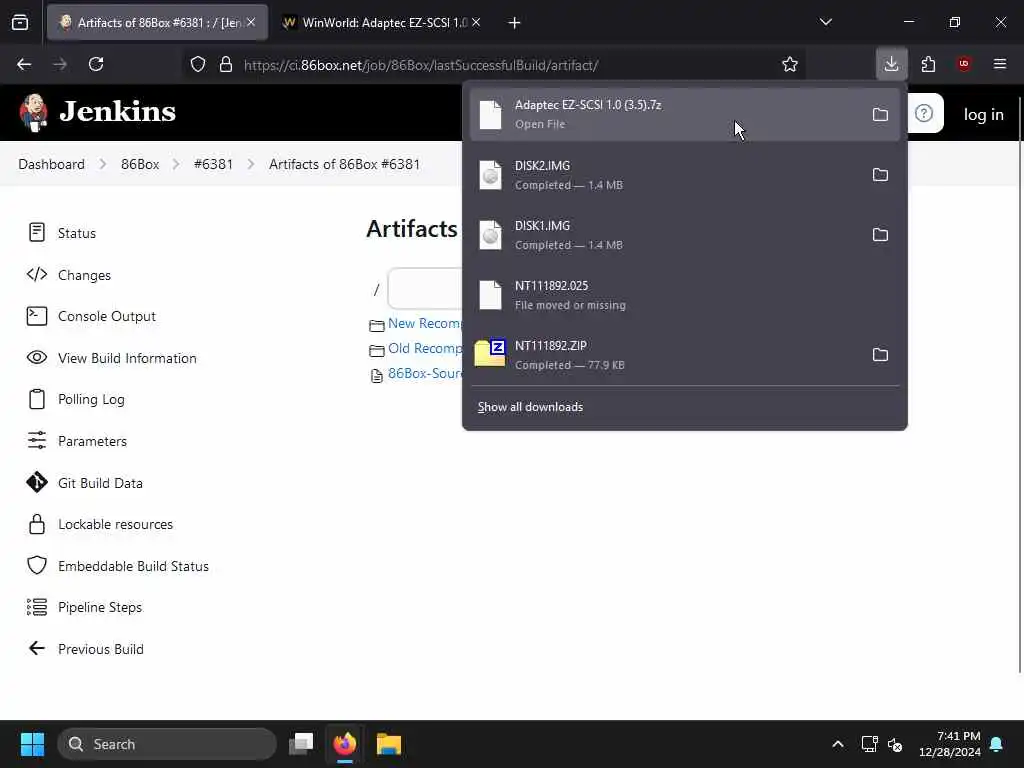The image size is (1024, 768).
Task: Show DISK2.IMG in its folder
Action: pyautogui.click(x=880, y=175)
